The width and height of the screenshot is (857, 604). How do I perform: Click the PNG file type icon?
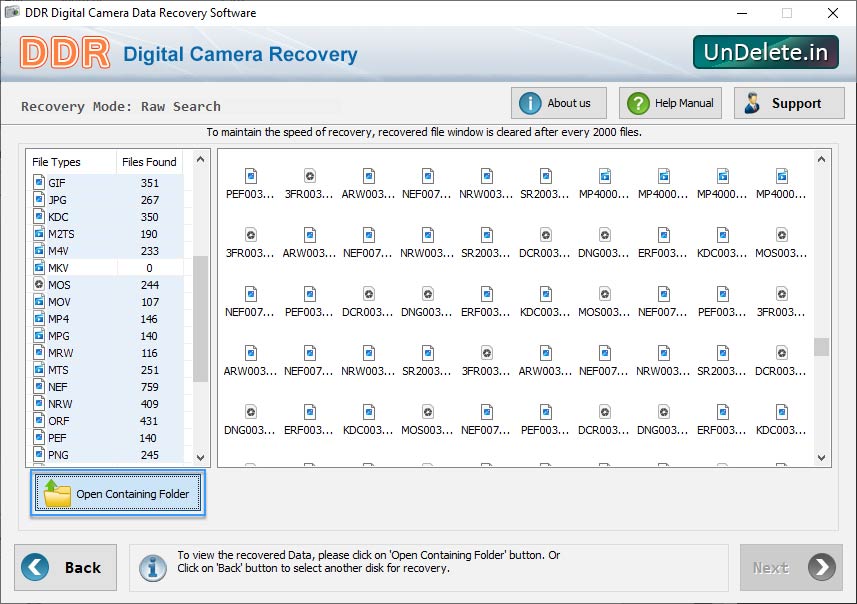[39, 454]
